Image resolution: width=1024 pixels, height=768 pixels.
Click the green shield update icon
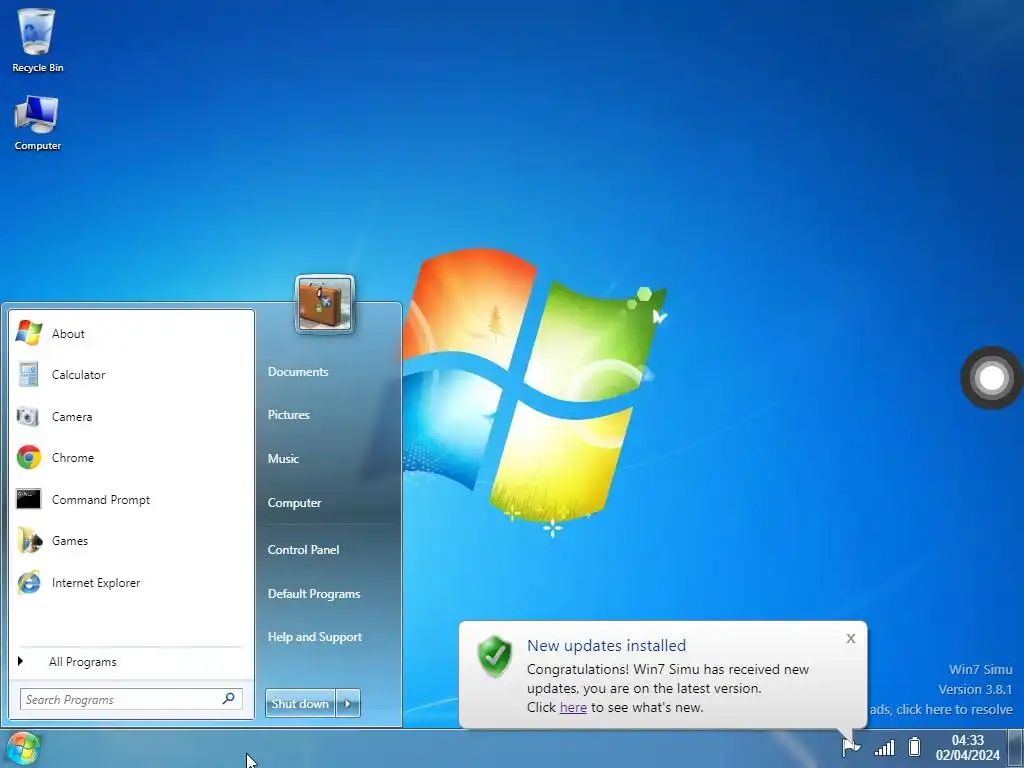tap(494, 656)
